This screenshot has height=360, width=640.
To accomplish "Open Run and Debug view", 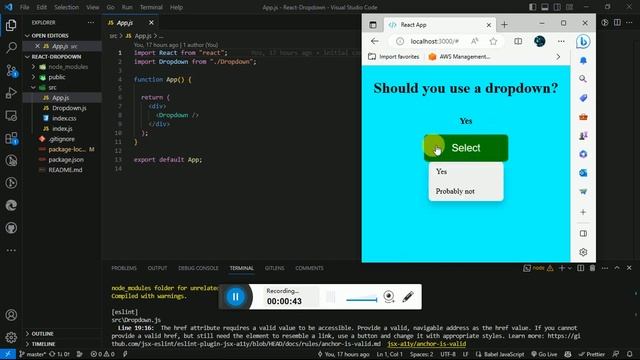I will point(11,93).
